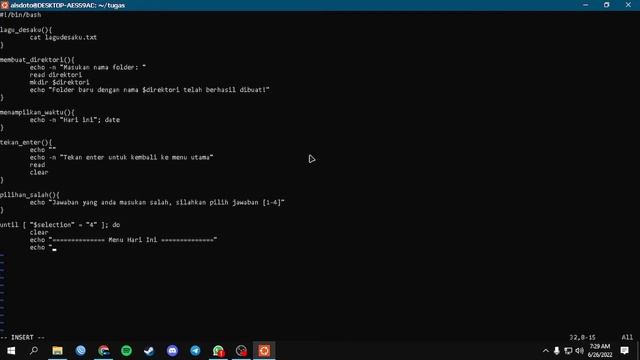
Task: Open taskbar search magnifier
Action: (x=34, y=351)
